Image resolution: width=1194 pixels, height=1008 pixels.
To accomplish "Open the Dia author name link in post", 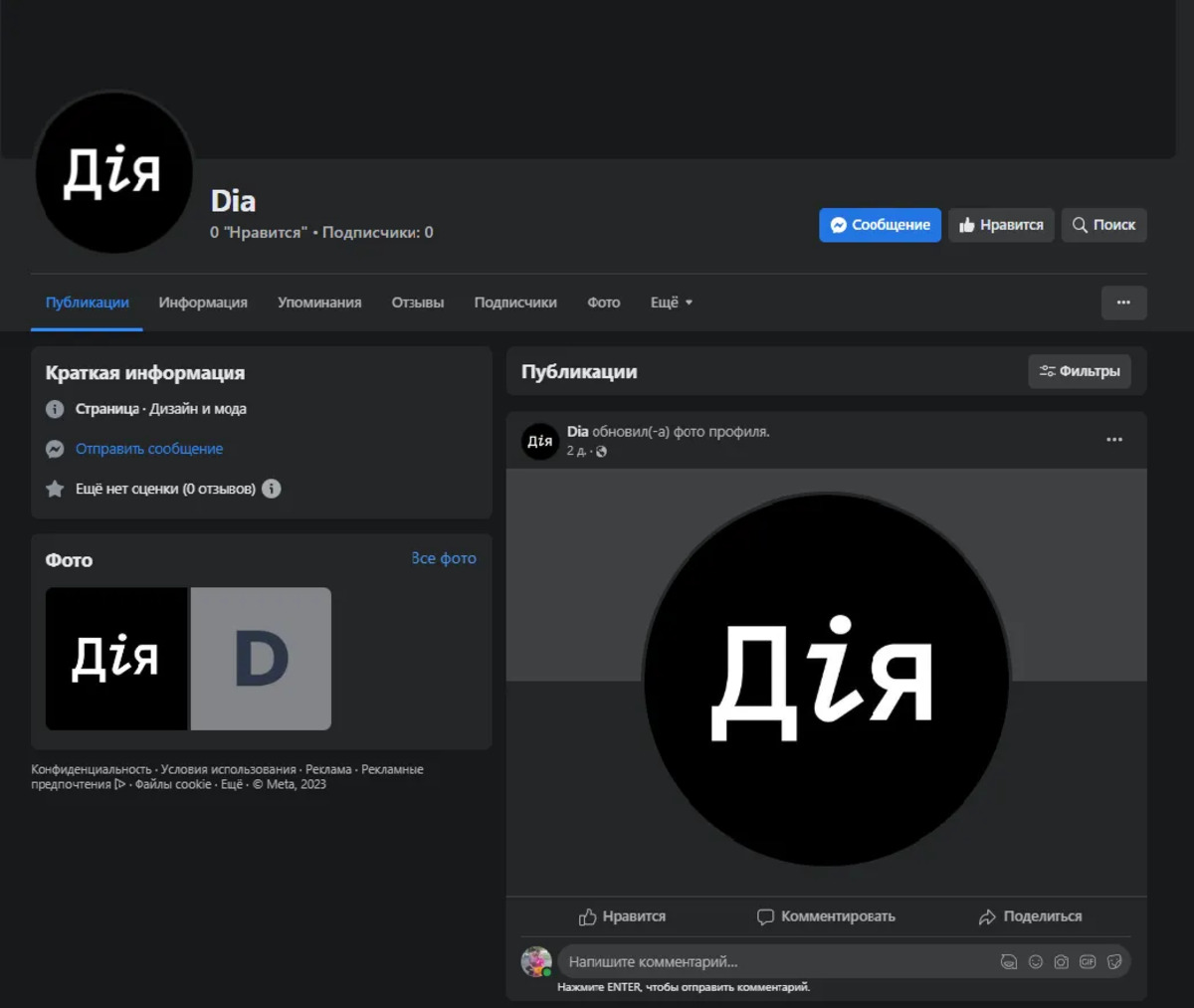I will click(x=577, y=432).
